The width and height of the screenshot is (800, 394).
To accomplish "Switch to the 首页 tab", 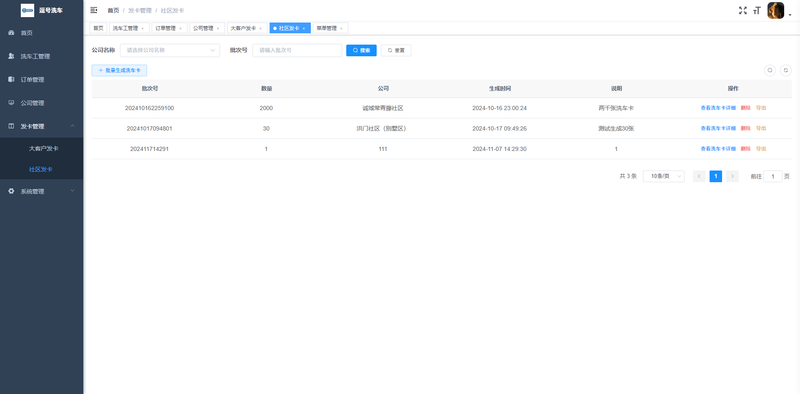I will (x=98, y=28).
